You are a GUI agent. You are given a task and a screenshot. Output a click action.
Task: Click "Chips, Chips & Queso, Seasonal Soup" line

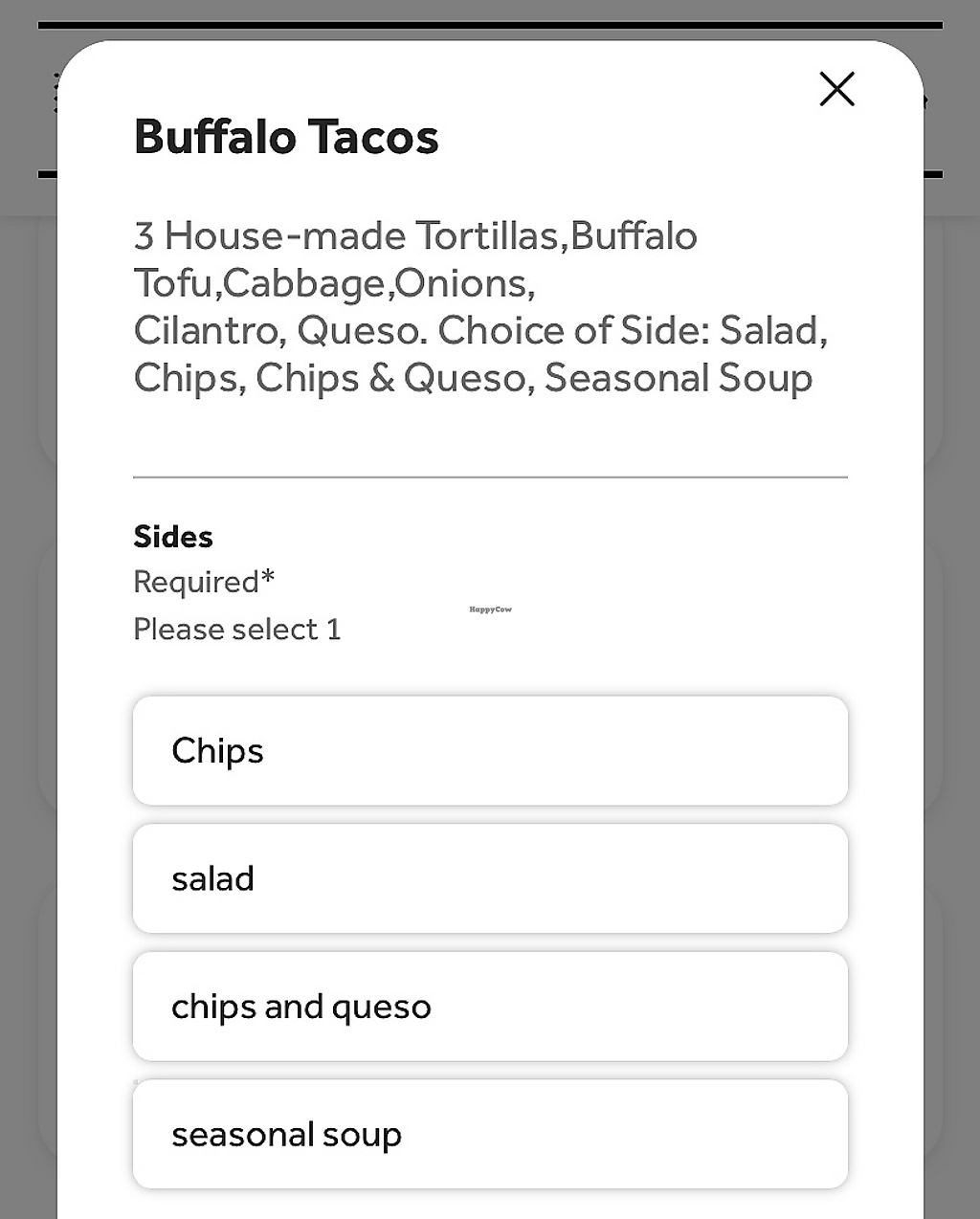(473, 378)
